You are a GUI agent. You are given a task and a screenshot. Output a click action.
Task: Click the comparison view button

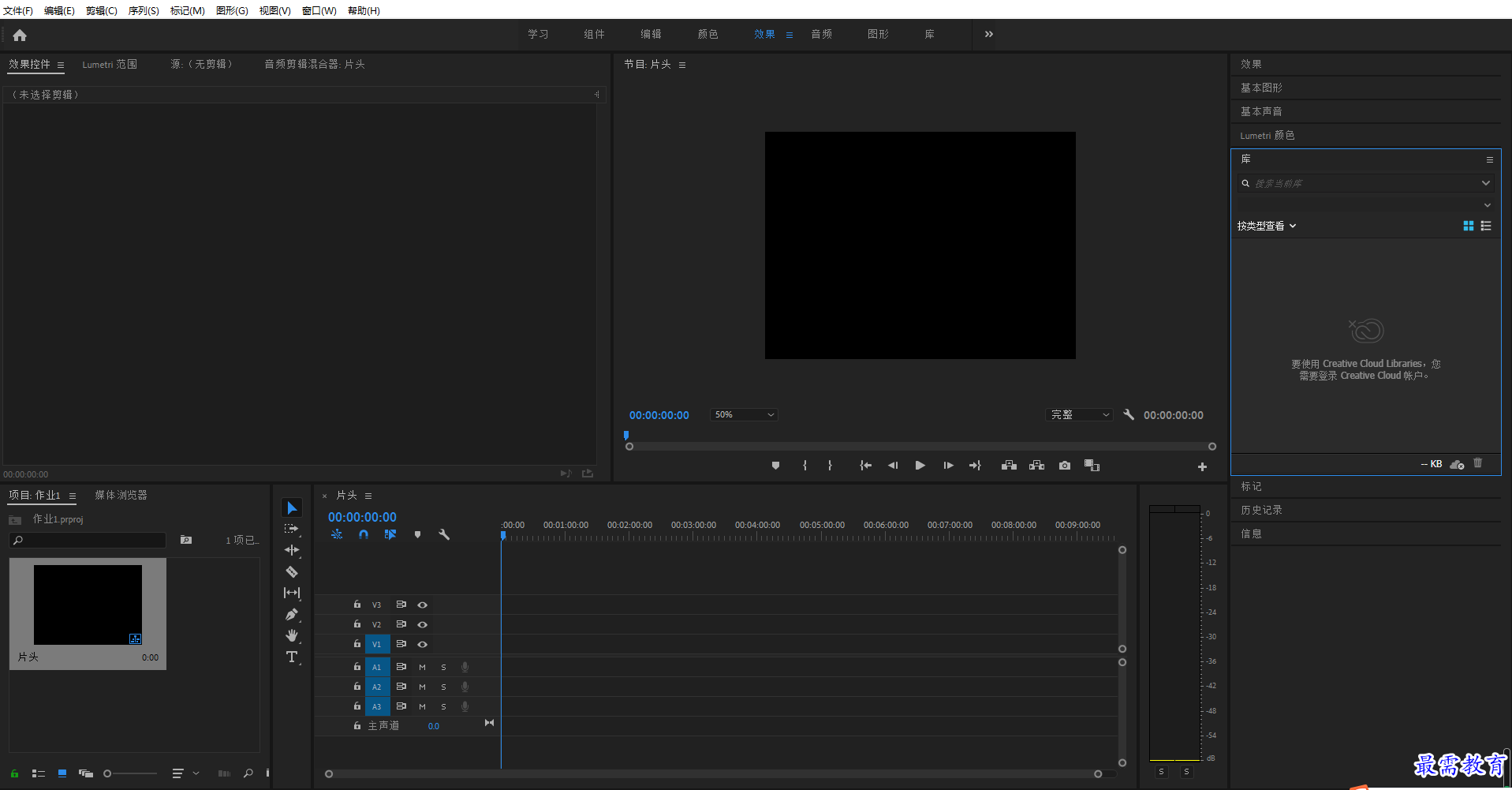(1092, 466)
